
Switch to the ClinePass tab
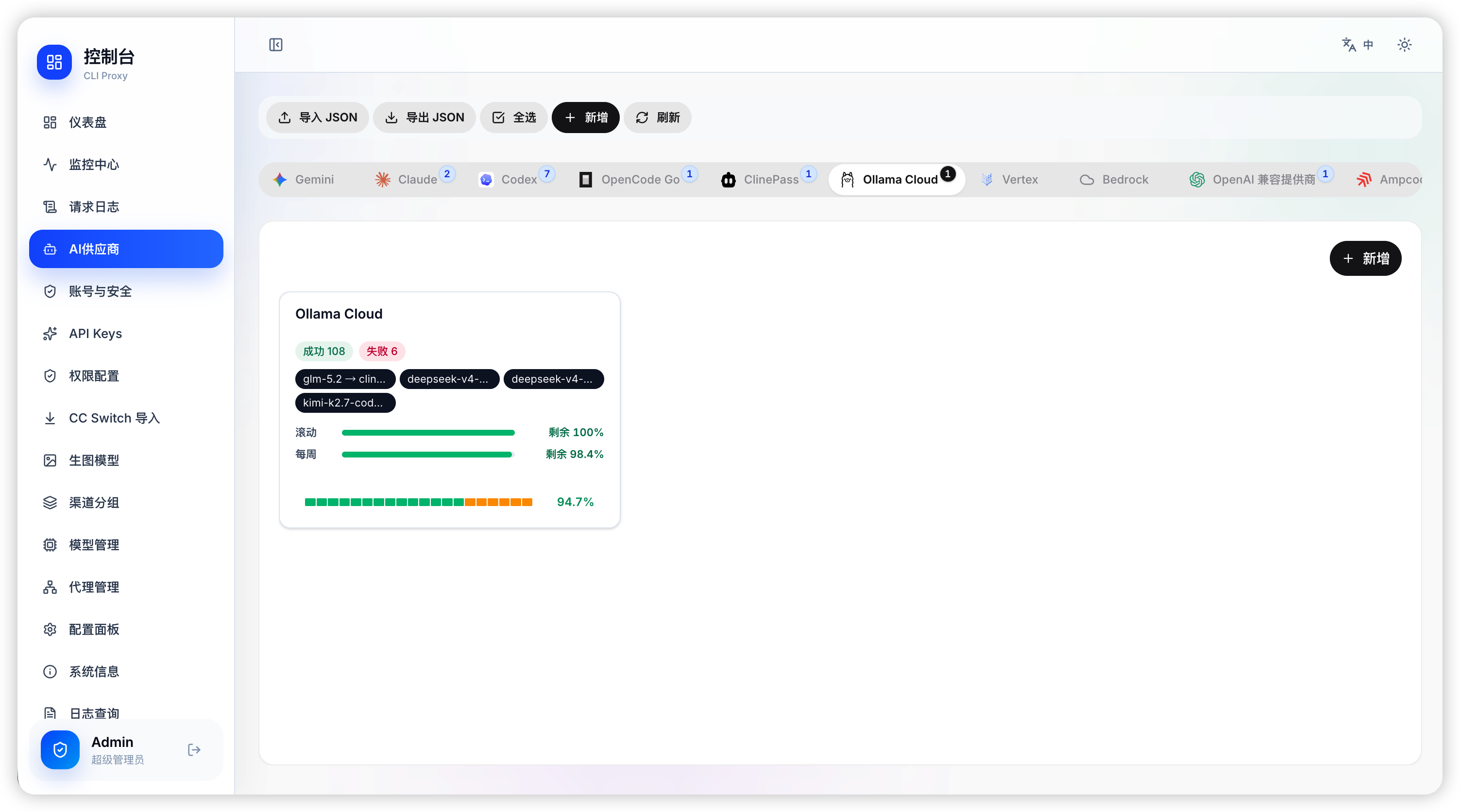tap(768, 180)
